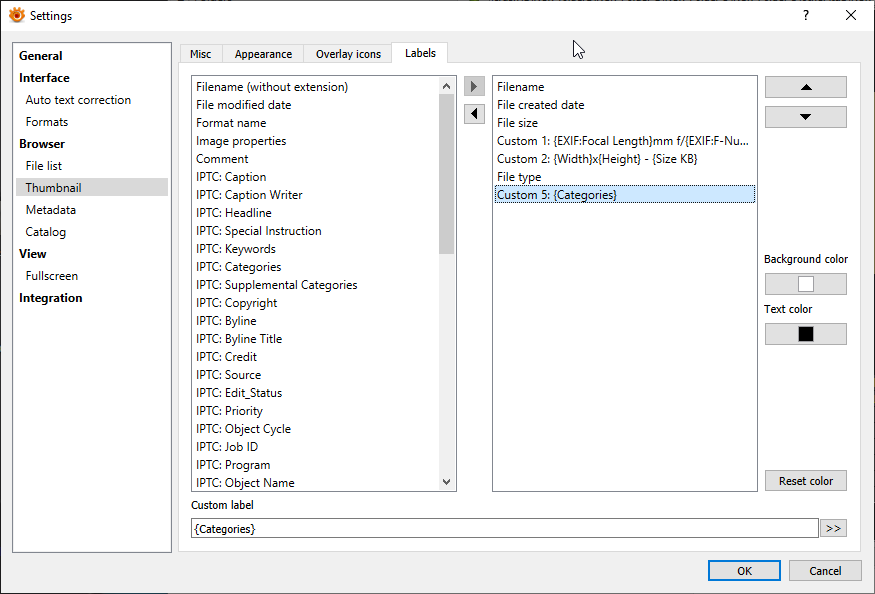Viewport: 875px width, 594px height.
Task: Switch to the Overlay icons tab
Action: [x=348, y=54]
